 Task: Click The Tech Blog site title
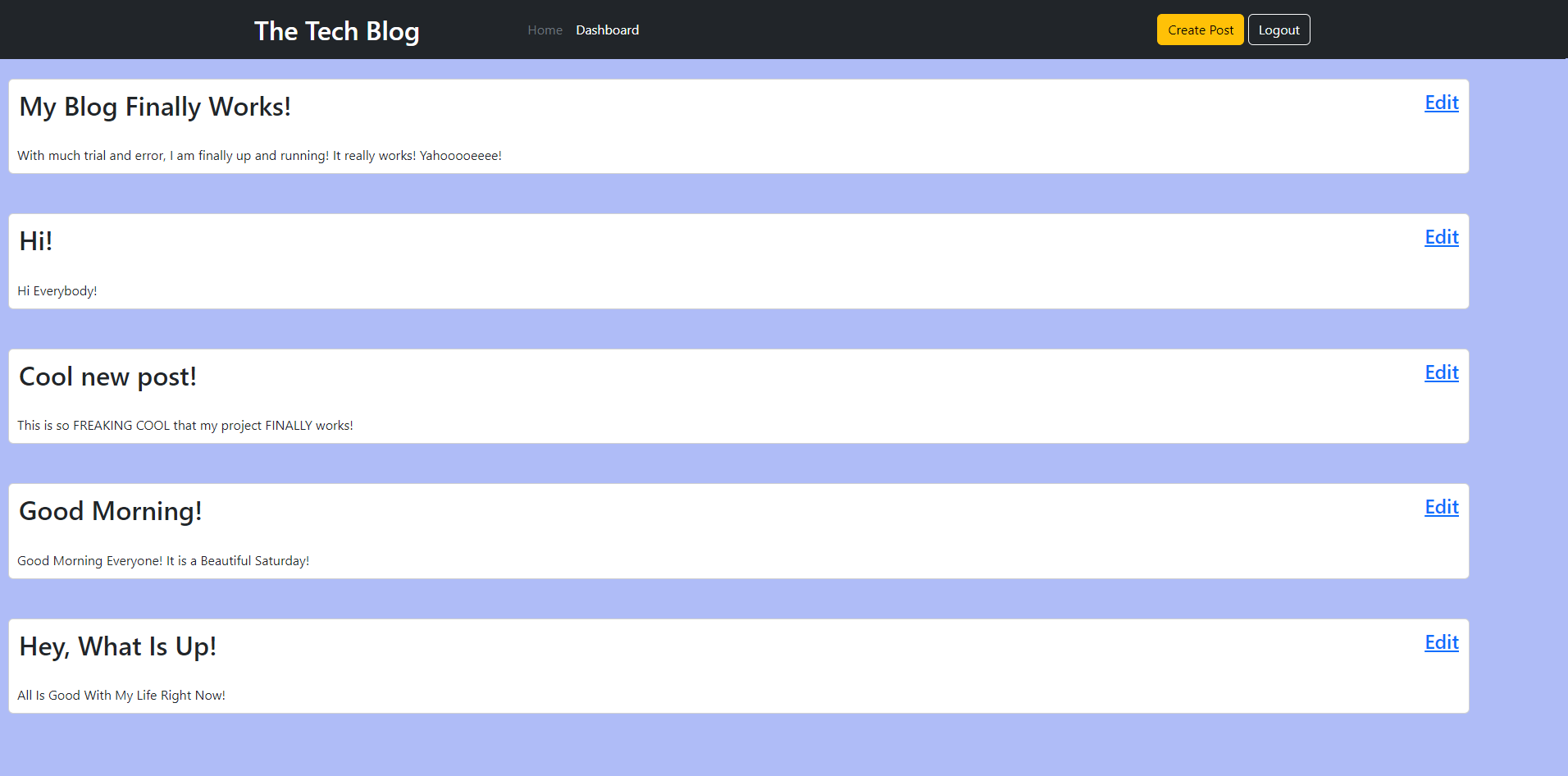[336, 30]
